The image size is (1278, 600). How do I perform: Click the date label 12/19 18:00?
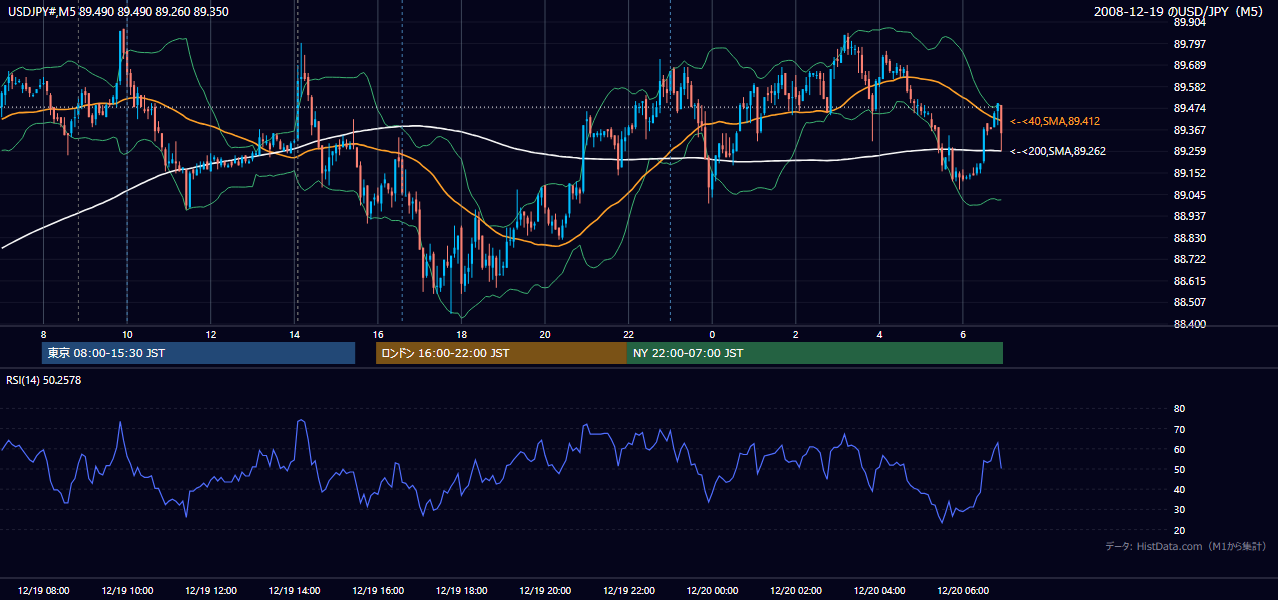461,591
